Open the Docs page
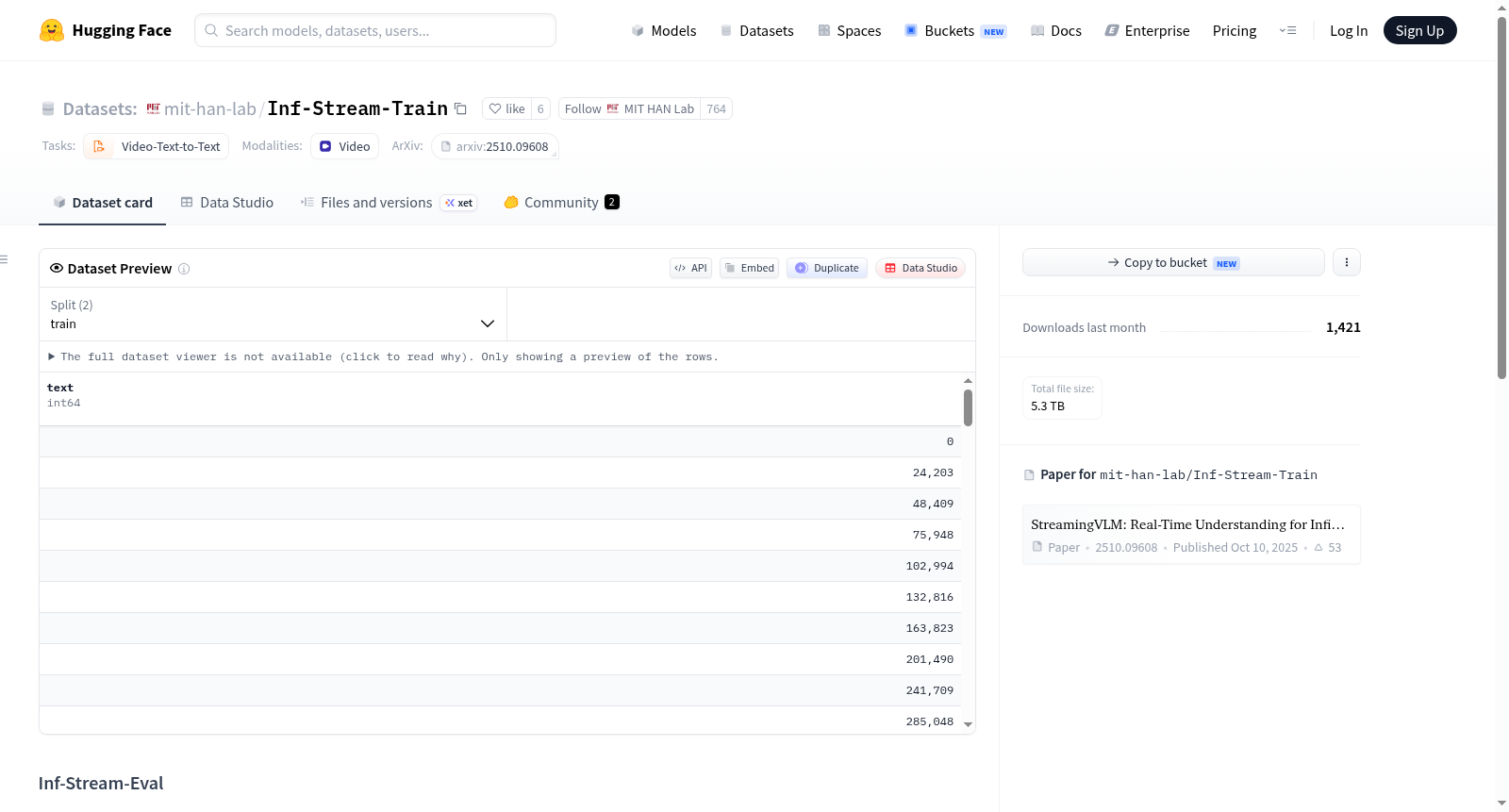 [x=1056, y=30]
